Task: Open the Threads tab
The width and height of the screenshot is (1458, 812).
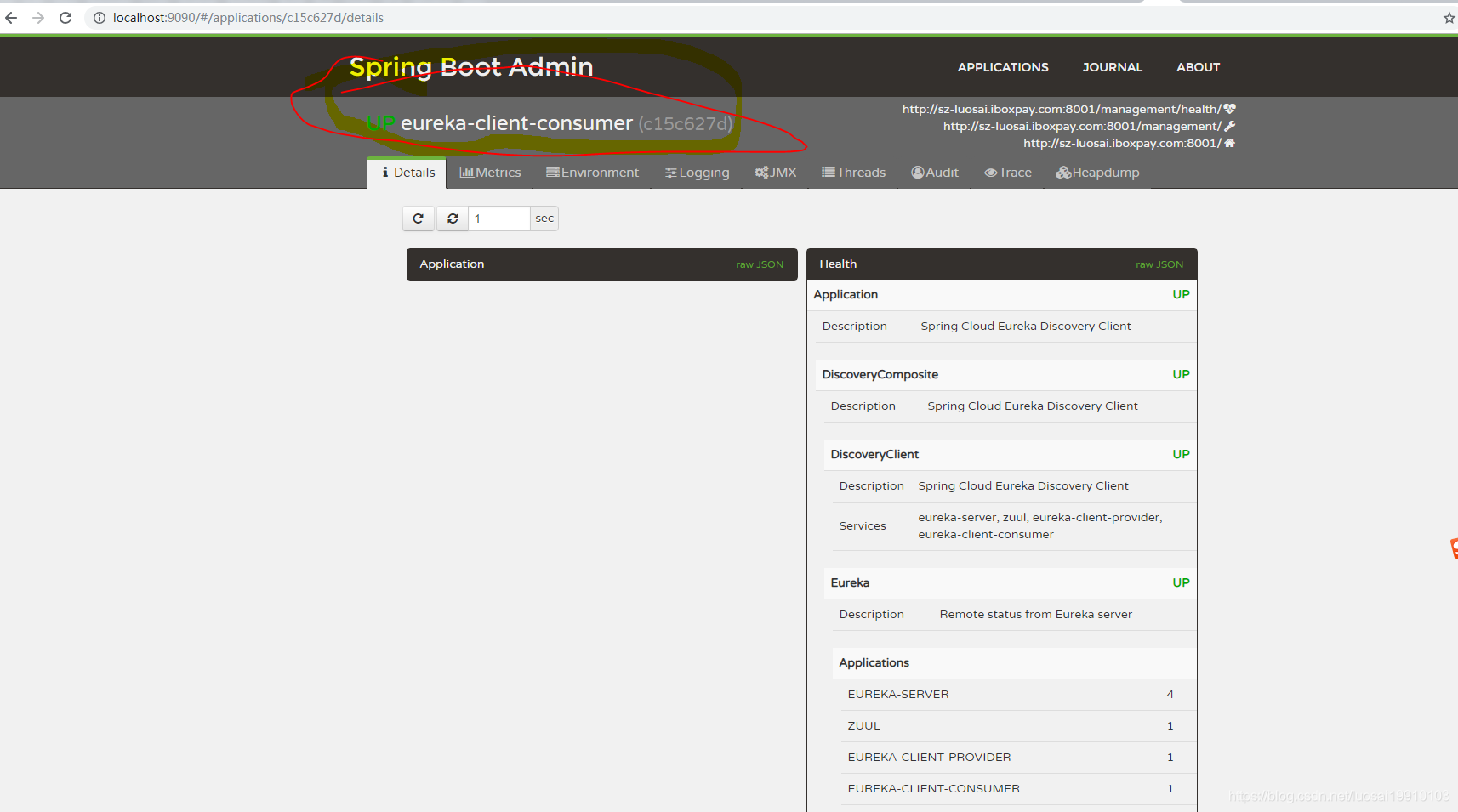Action: [853, 173]
